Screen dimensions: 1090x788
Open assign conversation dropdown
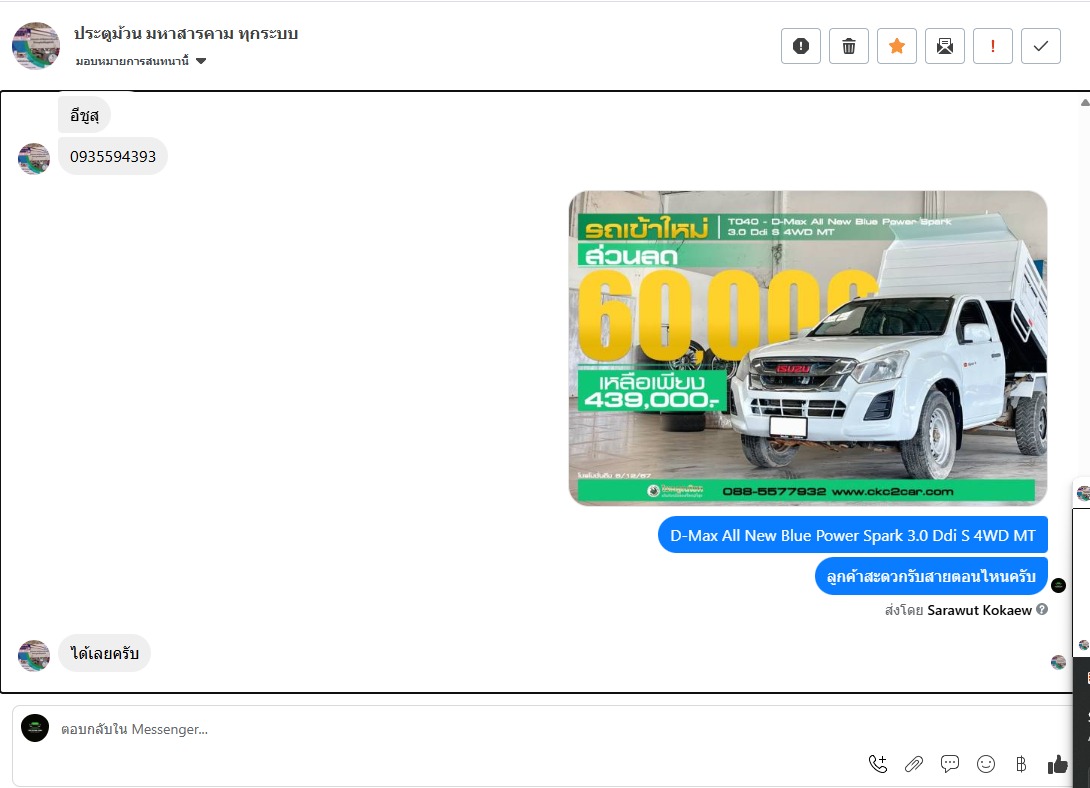(141, 61)
